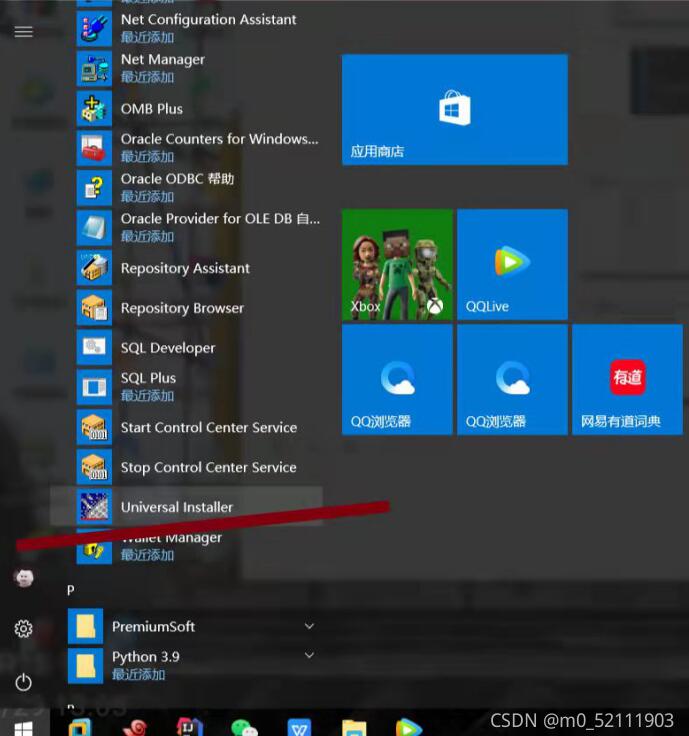
Task: Launch the QQLive tile
Action: 512,265
